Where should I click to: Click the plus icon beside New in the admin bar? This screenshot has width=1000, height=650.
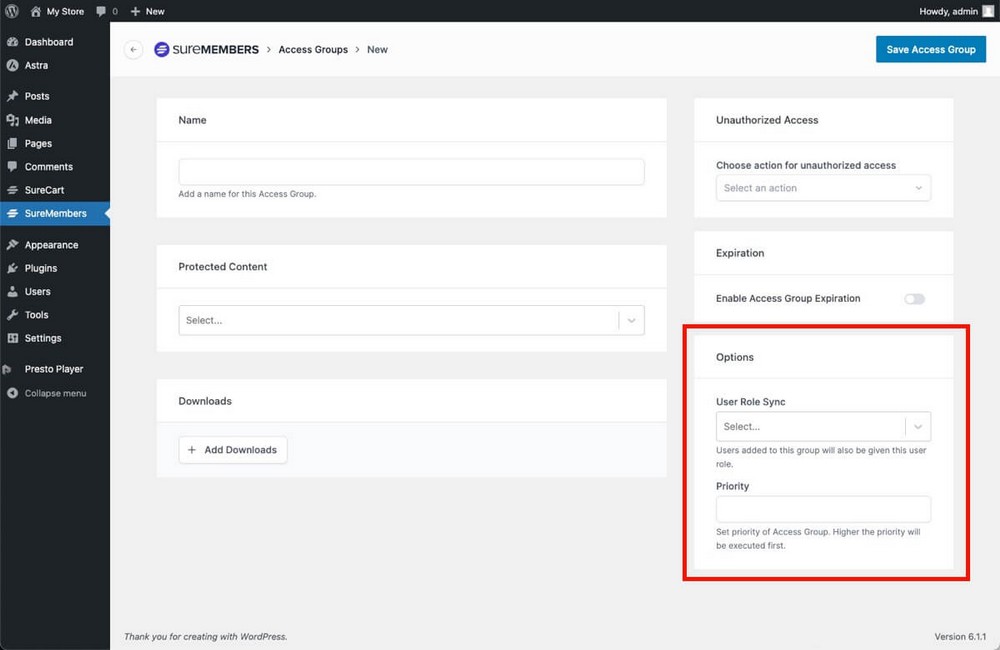135,11
